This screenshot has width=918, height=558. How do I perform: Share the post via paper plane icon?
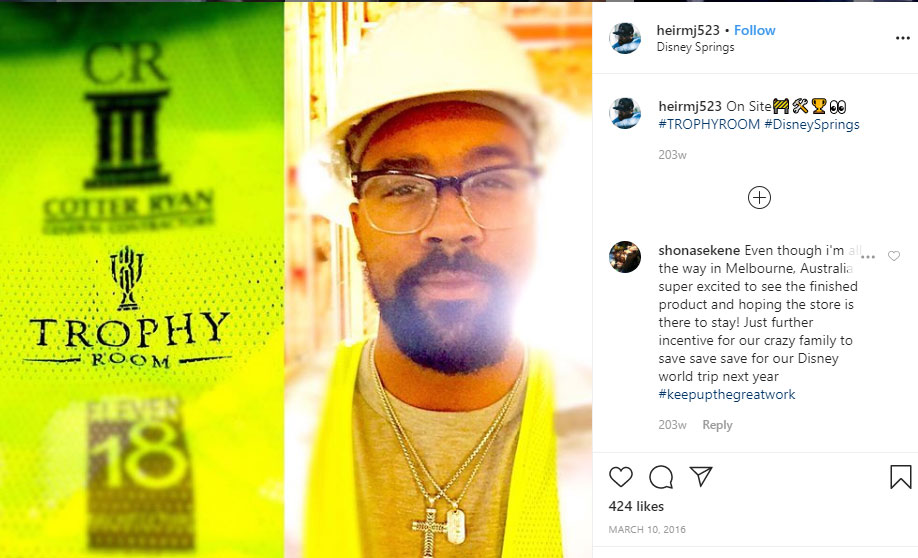coord(701,477)
